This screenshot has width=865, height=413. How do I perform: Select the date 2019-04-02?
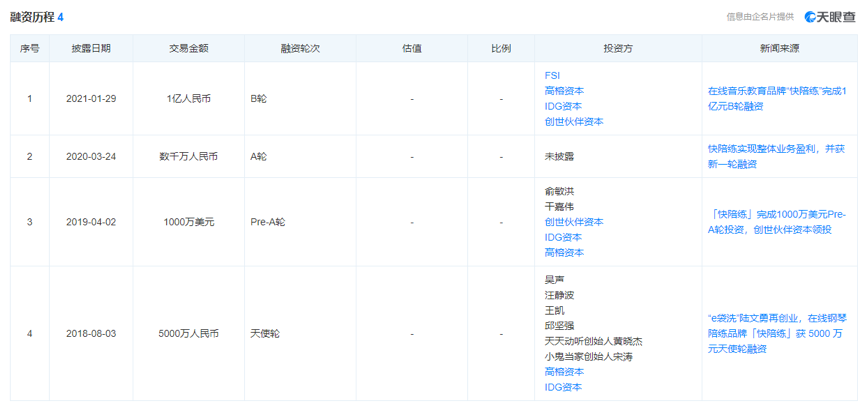pyautogui.click(x=91, y=222)
